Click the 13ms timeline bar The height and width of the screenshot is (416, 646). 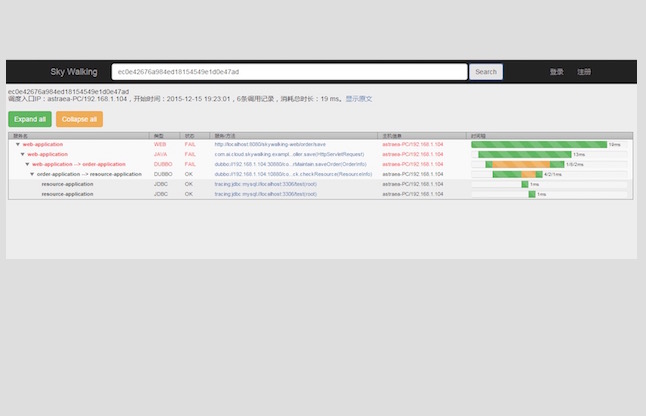coord(525,154)
